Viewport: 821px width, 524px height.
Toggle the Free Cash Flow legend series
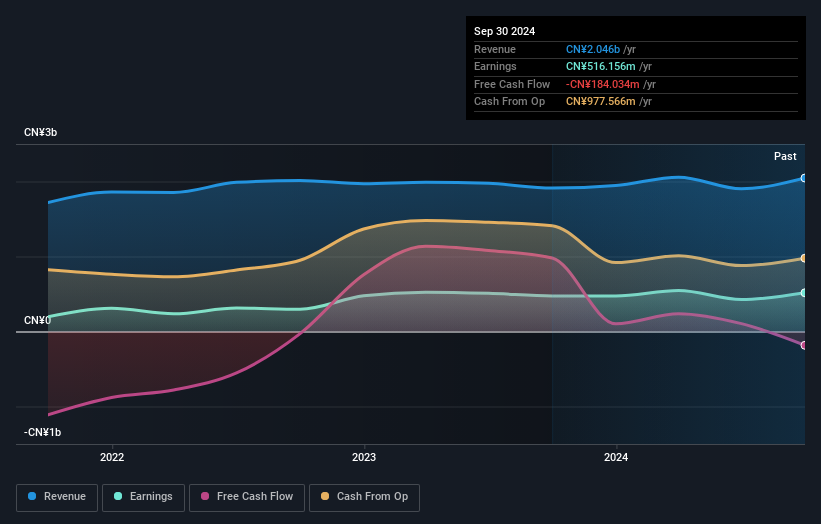point(247,497)
